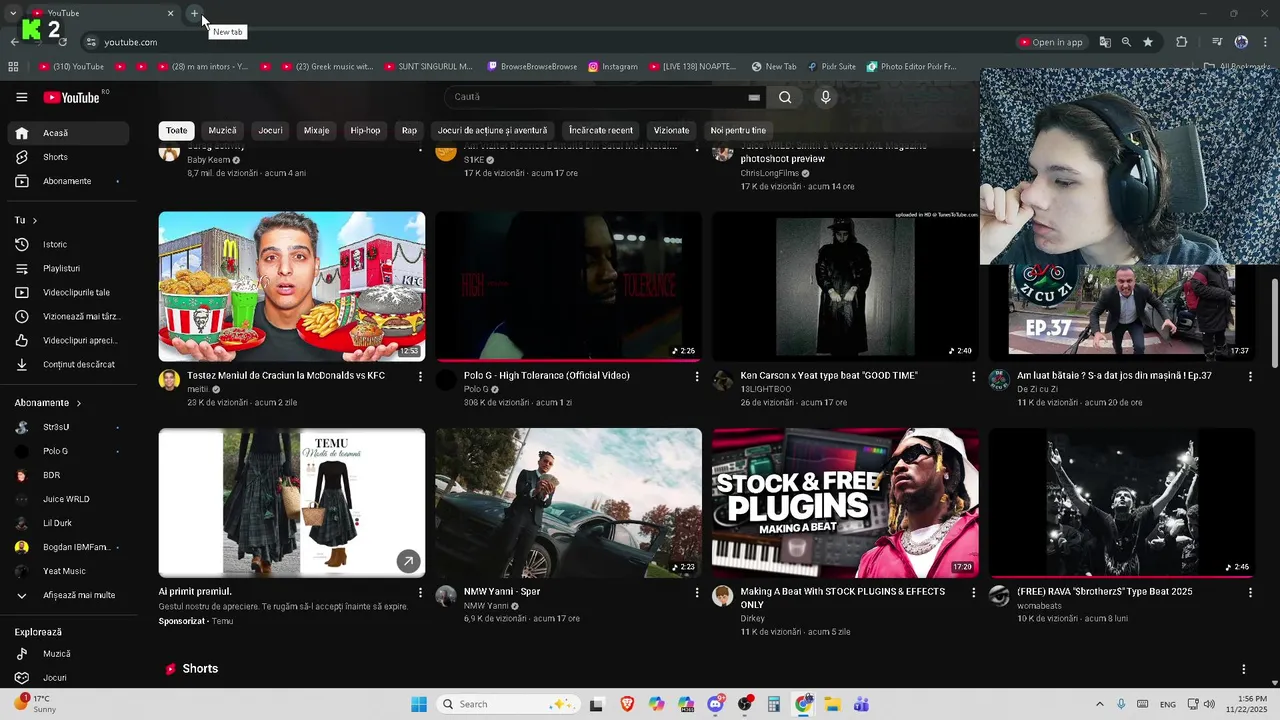1280x720 pixels.
Task: Click the translate page icon in address bar
Action: (1105, 42)
